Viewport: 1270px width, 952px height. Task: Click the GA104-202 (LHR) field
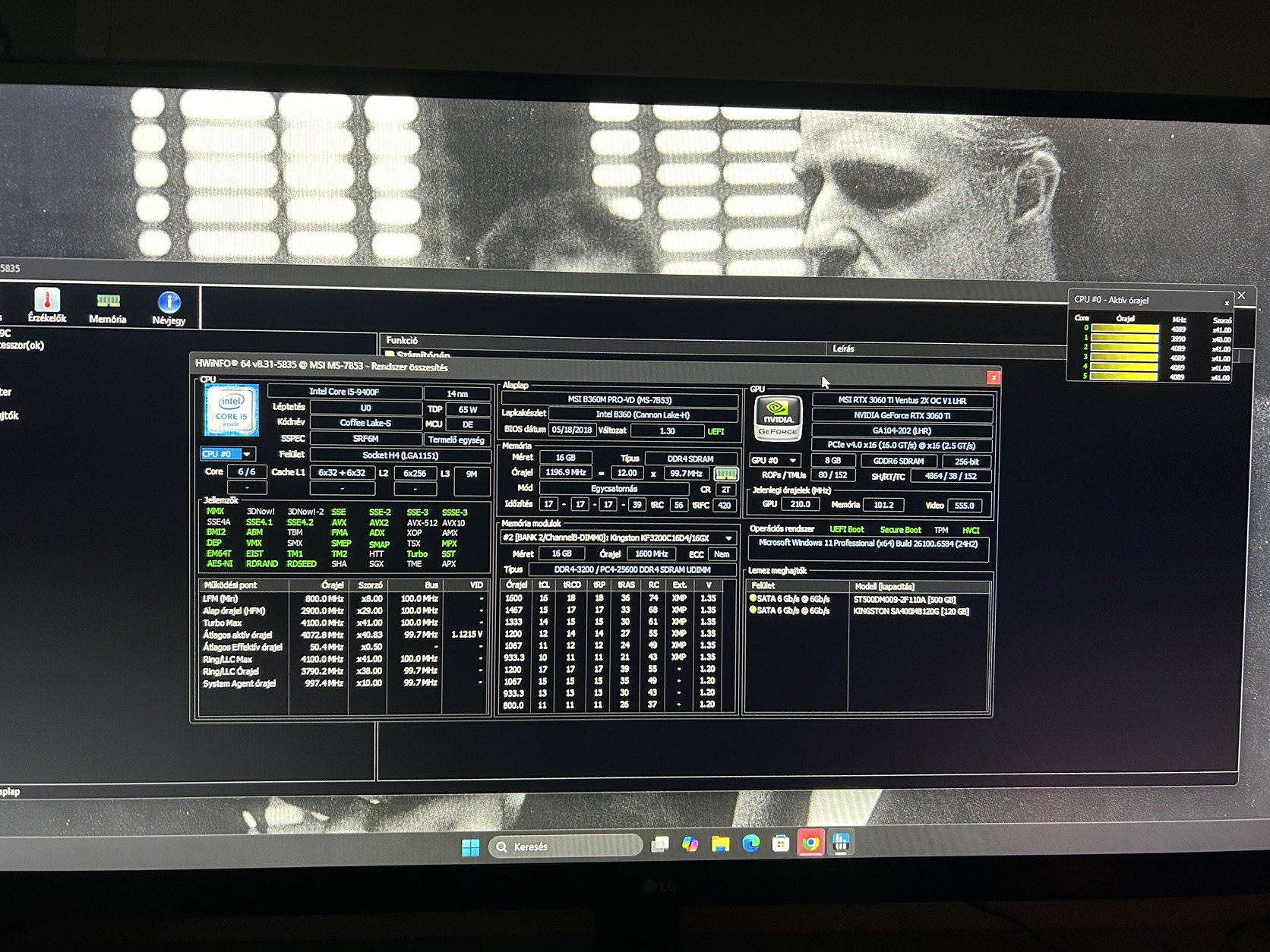click(902, 430)
